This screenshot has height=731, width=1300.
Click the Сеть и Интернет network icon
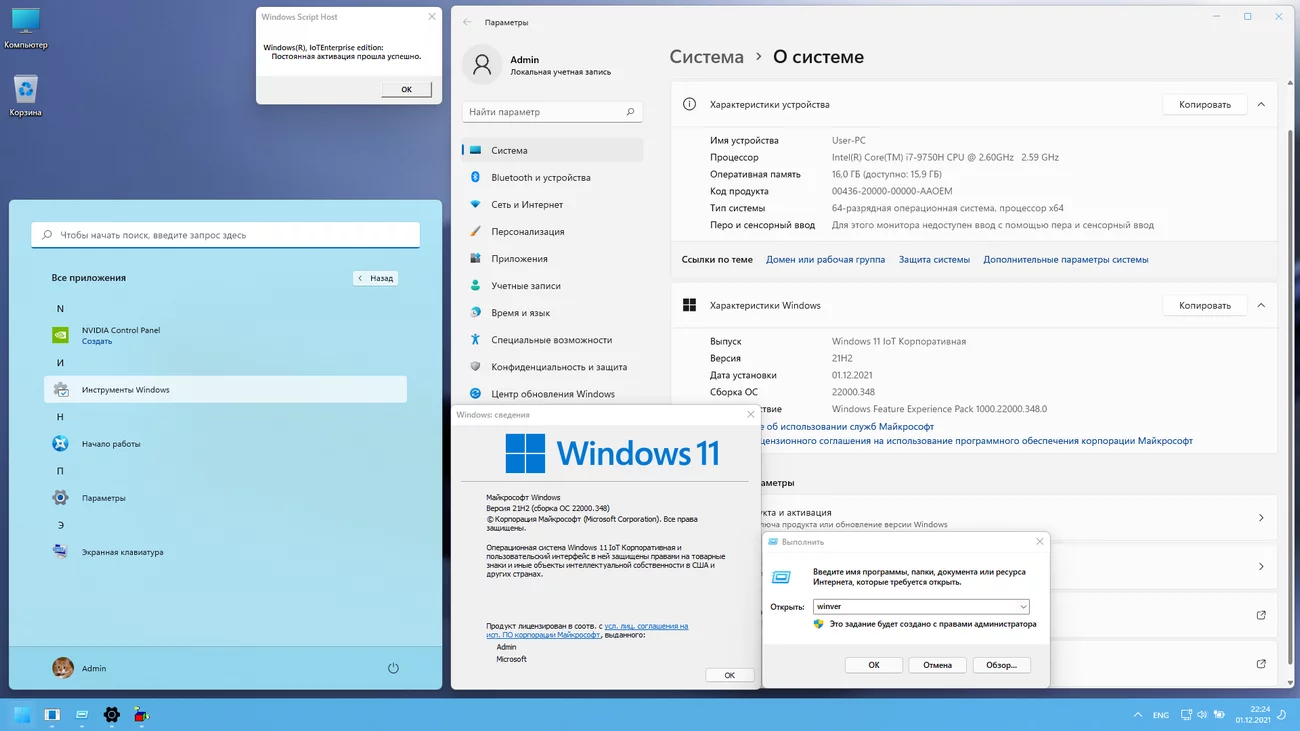476,204
